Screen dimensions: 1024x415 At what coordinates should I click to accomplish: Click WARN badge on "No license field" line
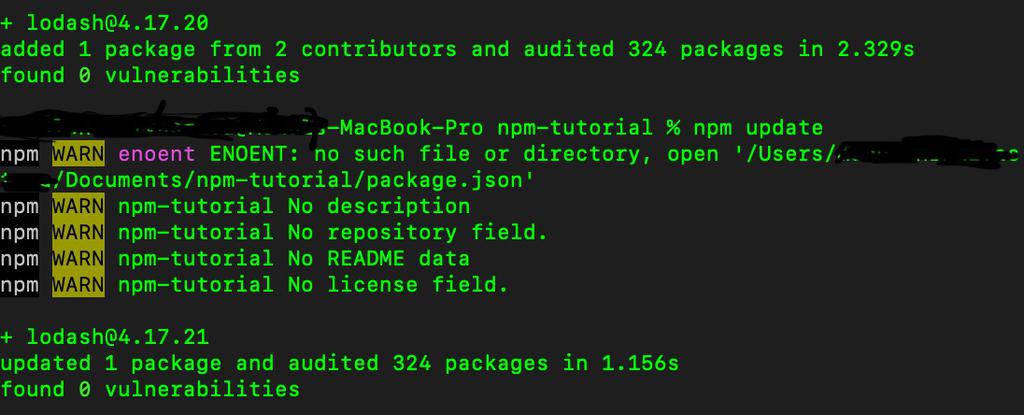78,284
